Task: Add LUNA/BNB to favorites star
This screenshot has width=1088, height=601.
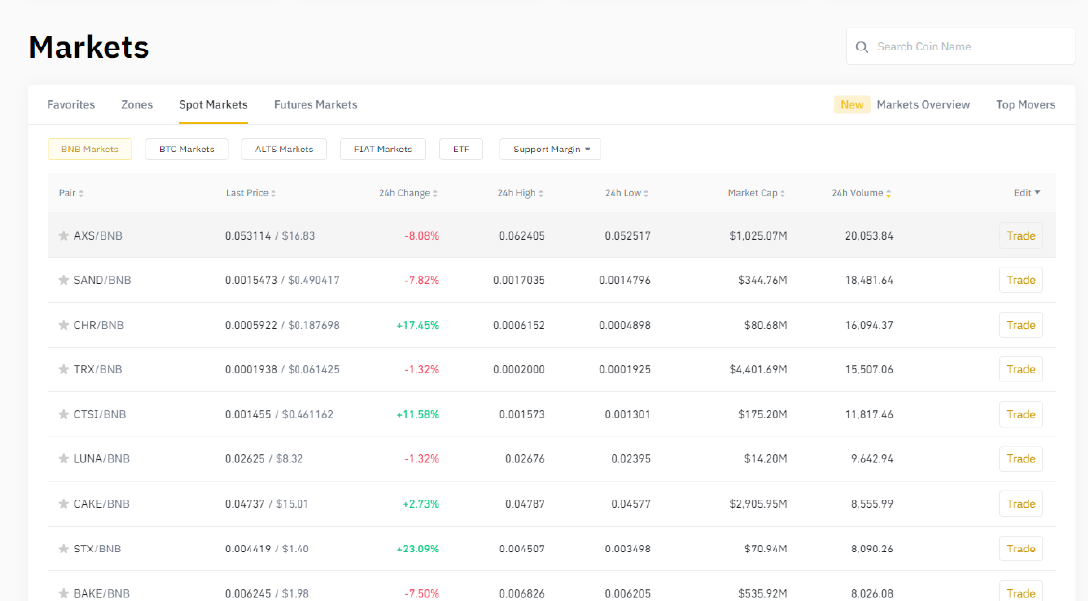Action: [63, 459]
